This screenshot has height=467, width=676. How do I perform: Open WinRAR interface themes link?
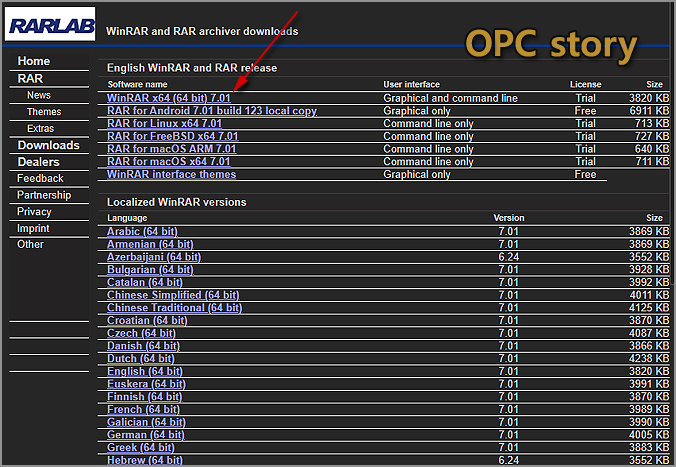coord(172,174)
